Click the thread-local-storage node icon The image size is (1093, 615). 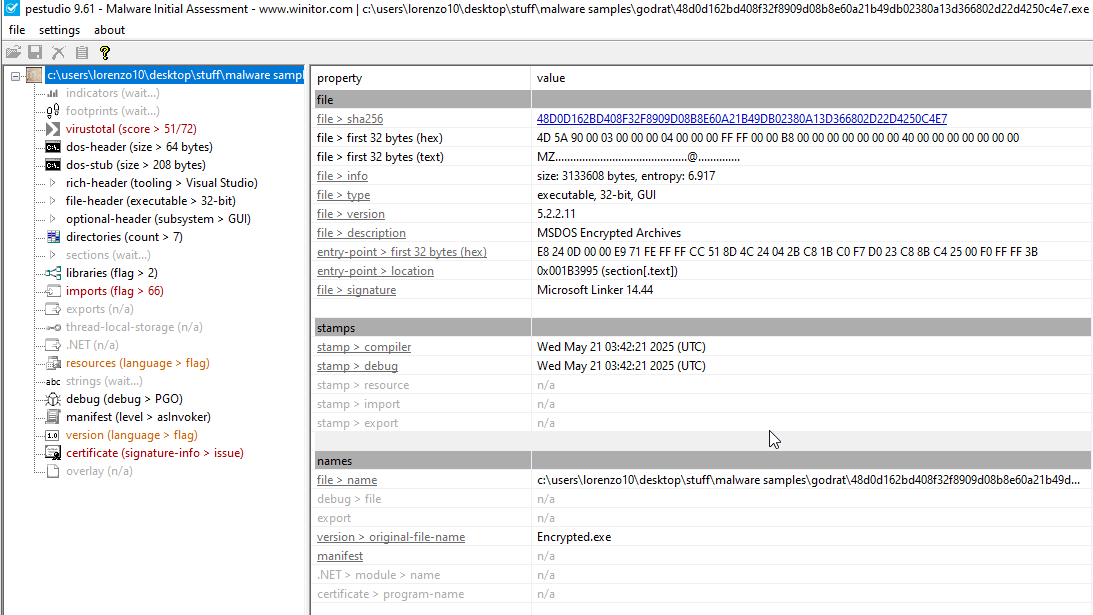[x=53, y=327]
